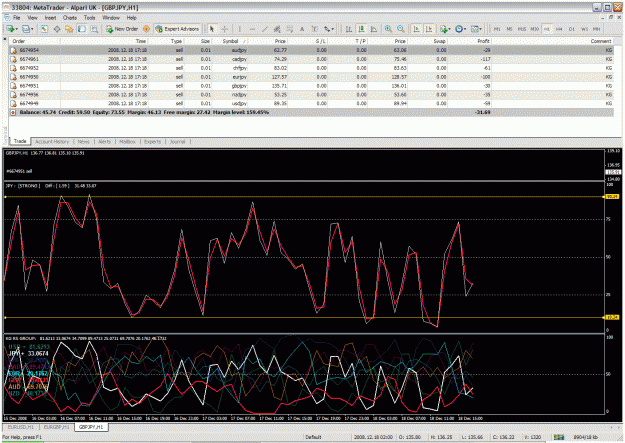This screenshot has width=625, height=443.
Task: Open the View menu
Action: click(x=32, y=18)
